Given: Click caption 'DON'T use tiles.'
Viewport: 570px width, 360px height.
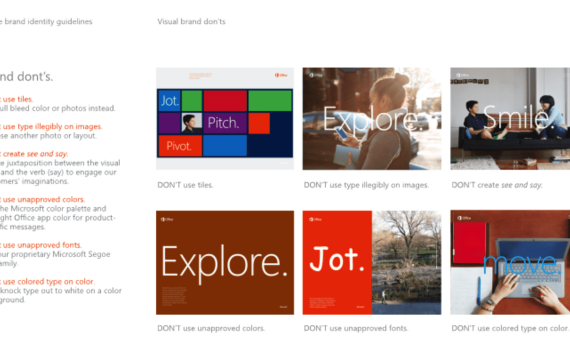Looking at the screenshot, I should point(185,185).
